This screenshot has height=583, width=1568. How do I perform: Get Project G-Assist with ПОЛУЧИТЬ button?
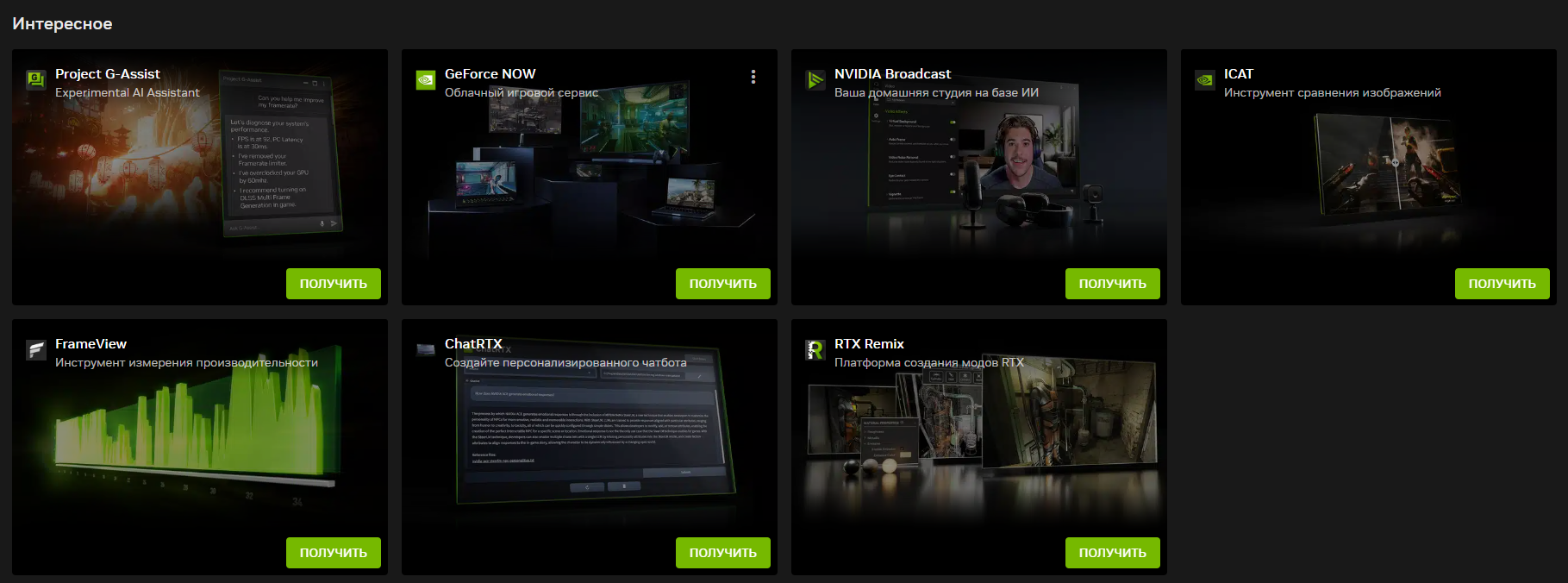[x=334, y=284]
